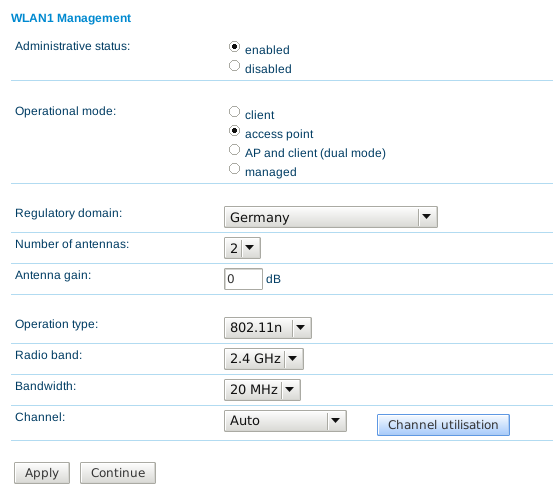Click the WLAN1 Management heading
The width and height of the screenshot is (553, 498).
point(71,18)
